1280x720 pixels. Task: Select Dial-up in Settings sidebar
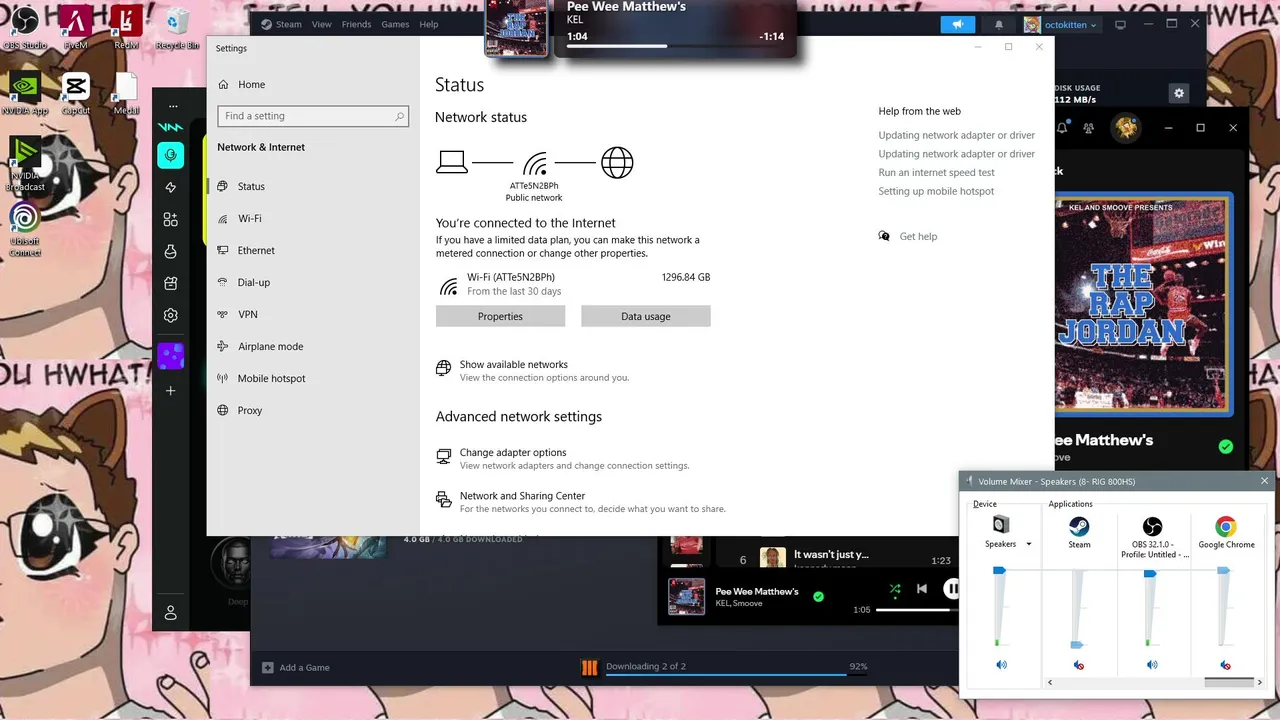[313, 282]
